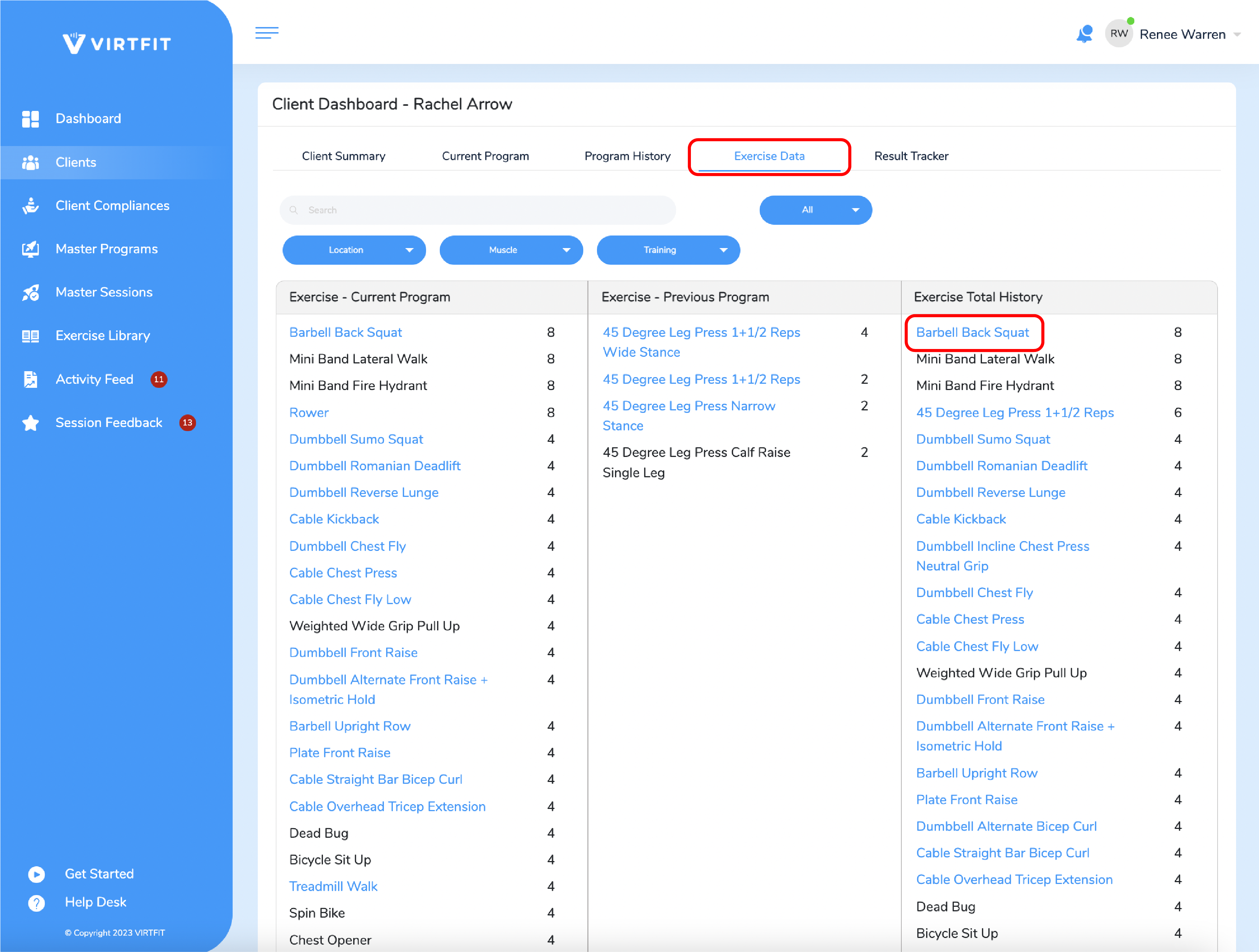Open Exercise Library in the sidebar
This screenshot has width=1259, height=952.
coord(103,336)
